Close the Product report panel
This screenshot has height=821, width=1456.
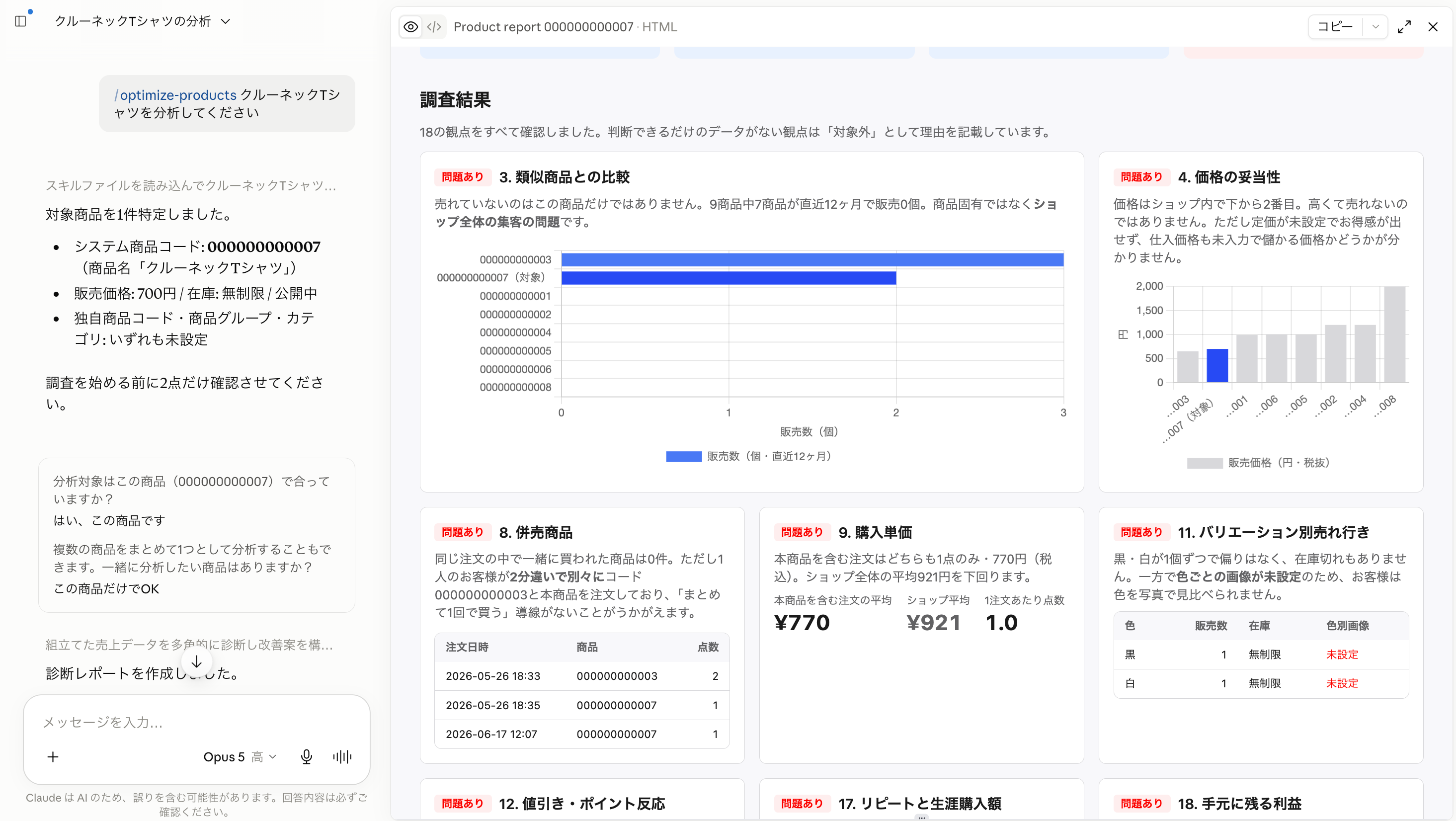1433,26
